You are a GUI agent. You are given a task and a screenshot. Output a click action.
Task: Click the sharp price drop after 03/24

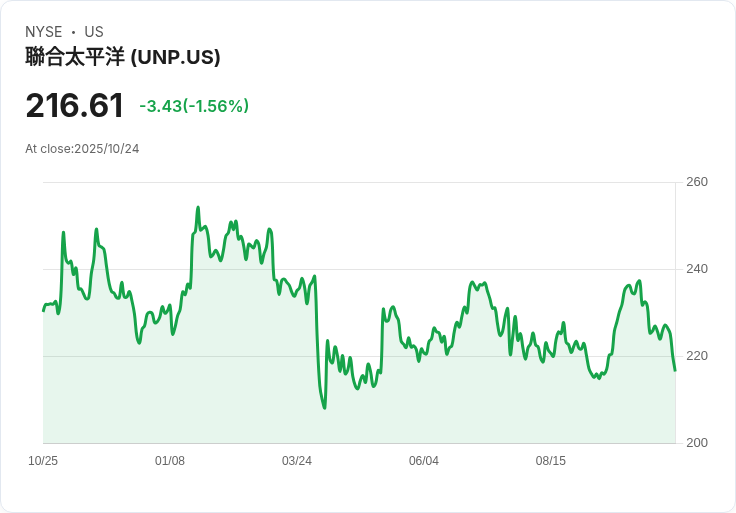click(317, 338)
